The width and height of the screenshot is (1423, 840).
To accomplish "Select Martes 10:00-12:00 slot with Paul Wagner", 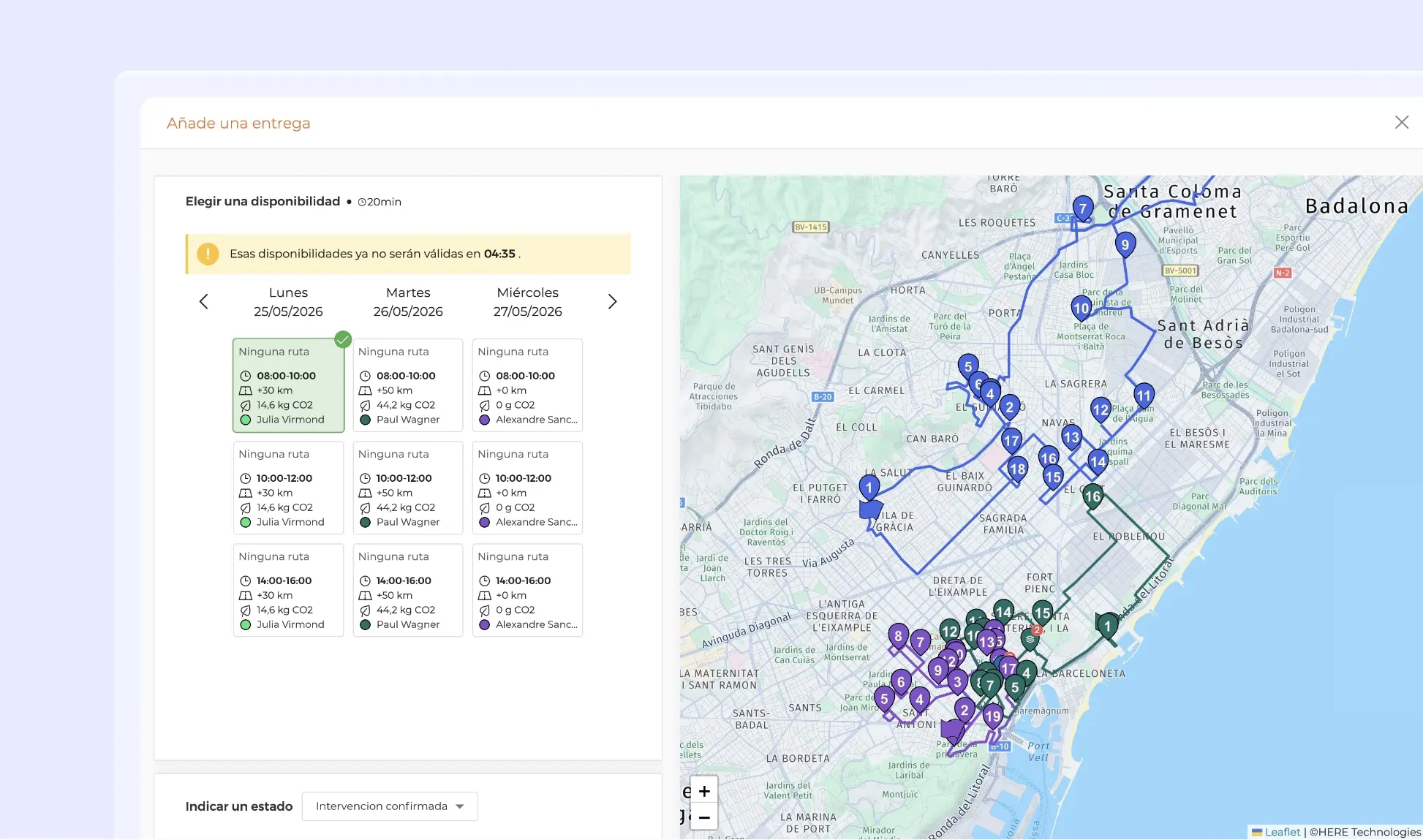I will tap(408, 488).
